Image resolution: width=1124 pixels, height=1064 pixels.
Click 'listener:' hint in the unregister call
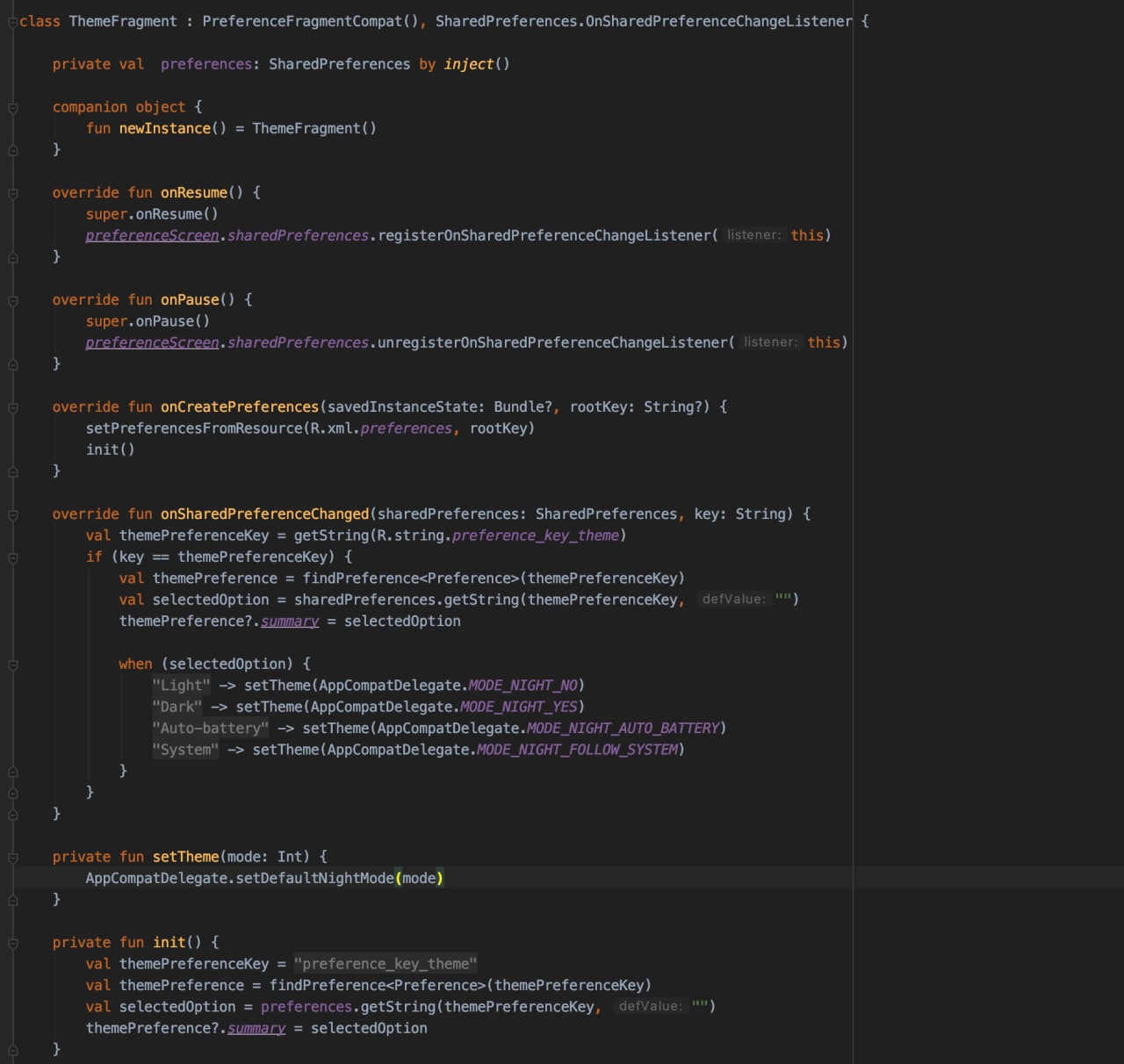click(770, 342)
